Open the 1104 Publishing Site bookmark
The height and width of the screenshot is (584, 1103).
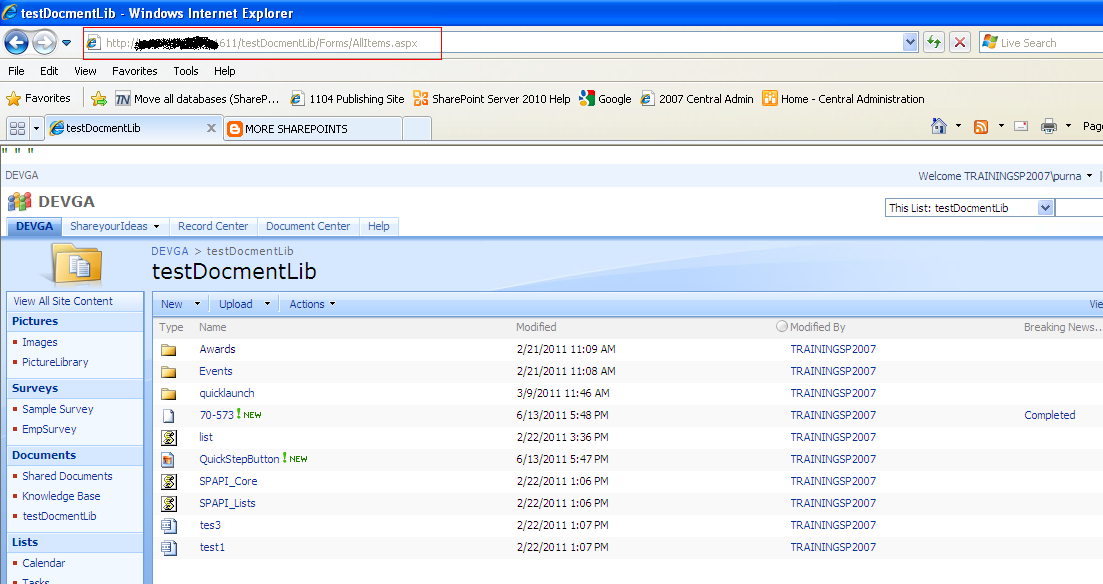pyautogui.click(x=348, y=99)
